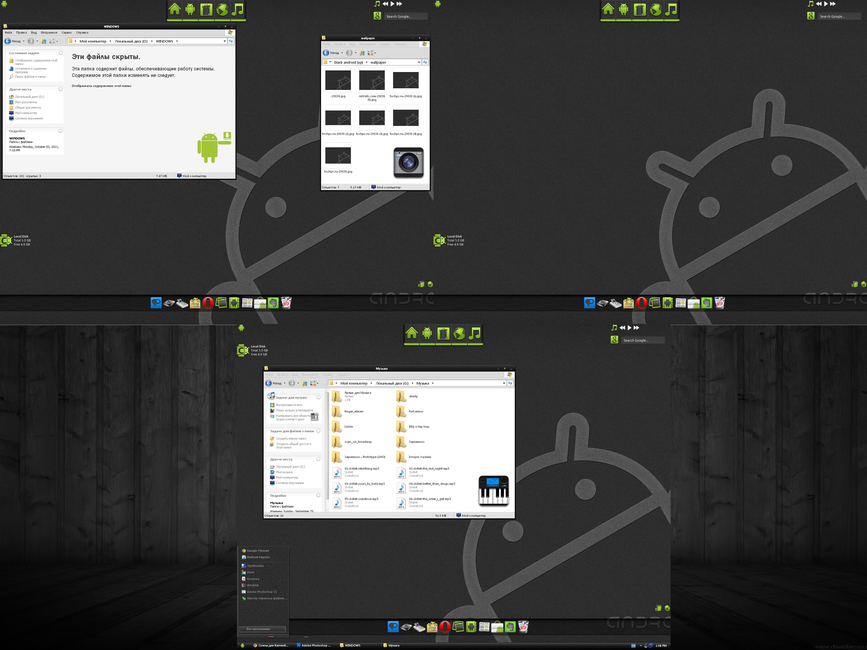Viewport: 867px width, 650px height.
Task: Open Сетевое окружение link in the WINDOWS window sidebar
Action: point(26,118)
